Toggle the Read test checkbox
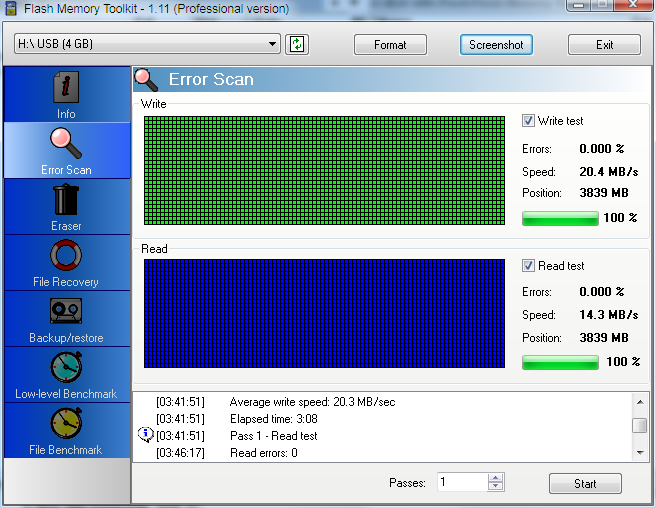Image resolution: width=656 pixels, height=508 pixels. (528, 266)
